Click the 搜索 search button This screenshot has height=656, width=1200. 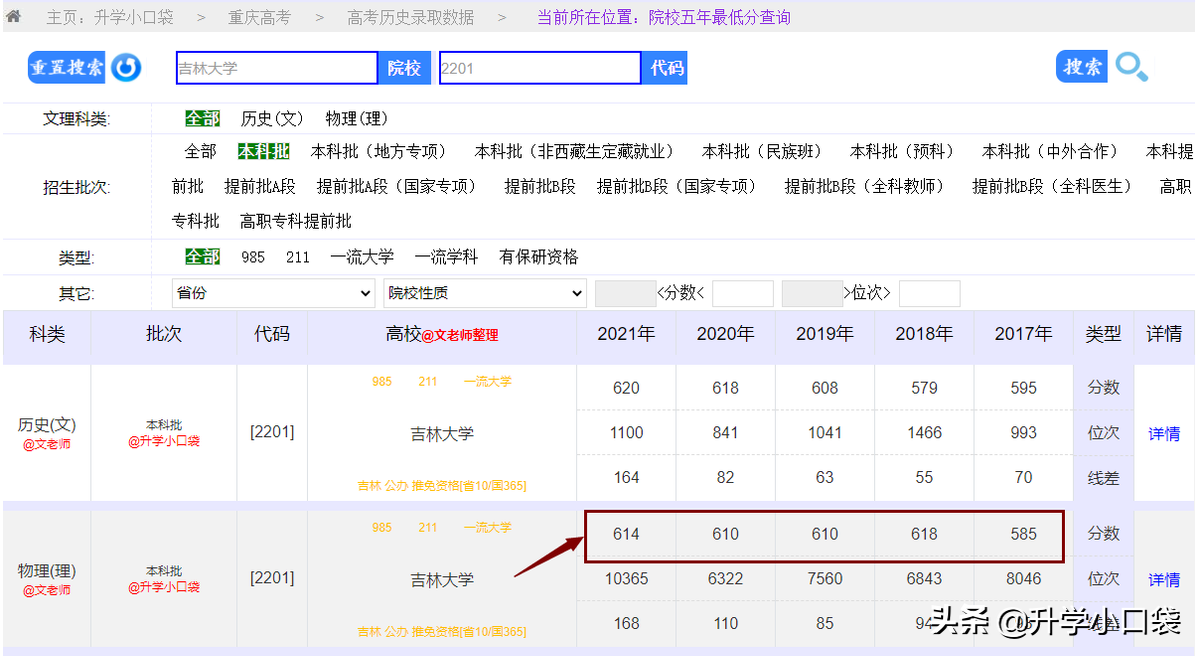pos(1081,66)
